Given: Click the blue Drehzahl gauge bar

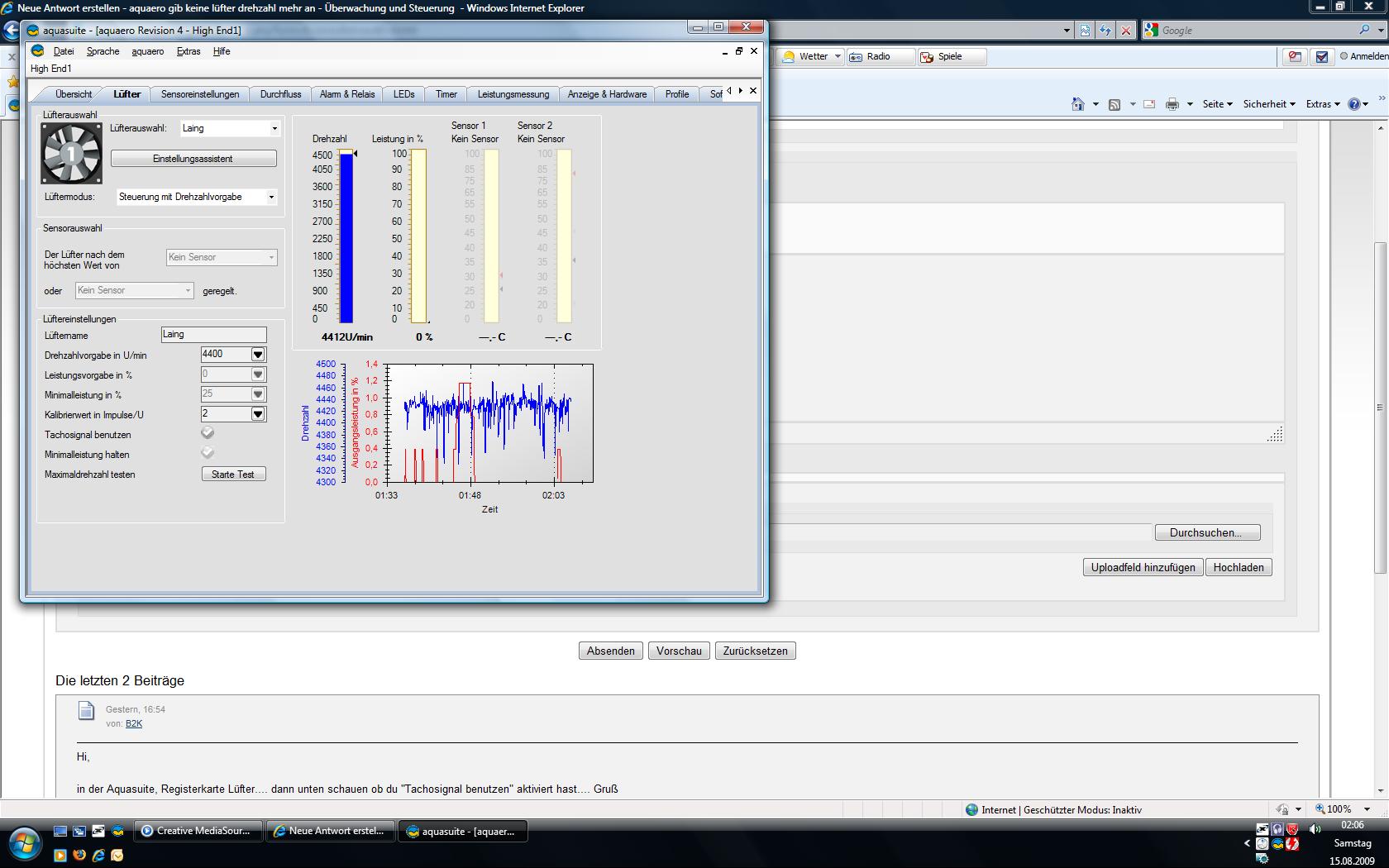Looking at the screenshot, I should (x=346, y=238).
